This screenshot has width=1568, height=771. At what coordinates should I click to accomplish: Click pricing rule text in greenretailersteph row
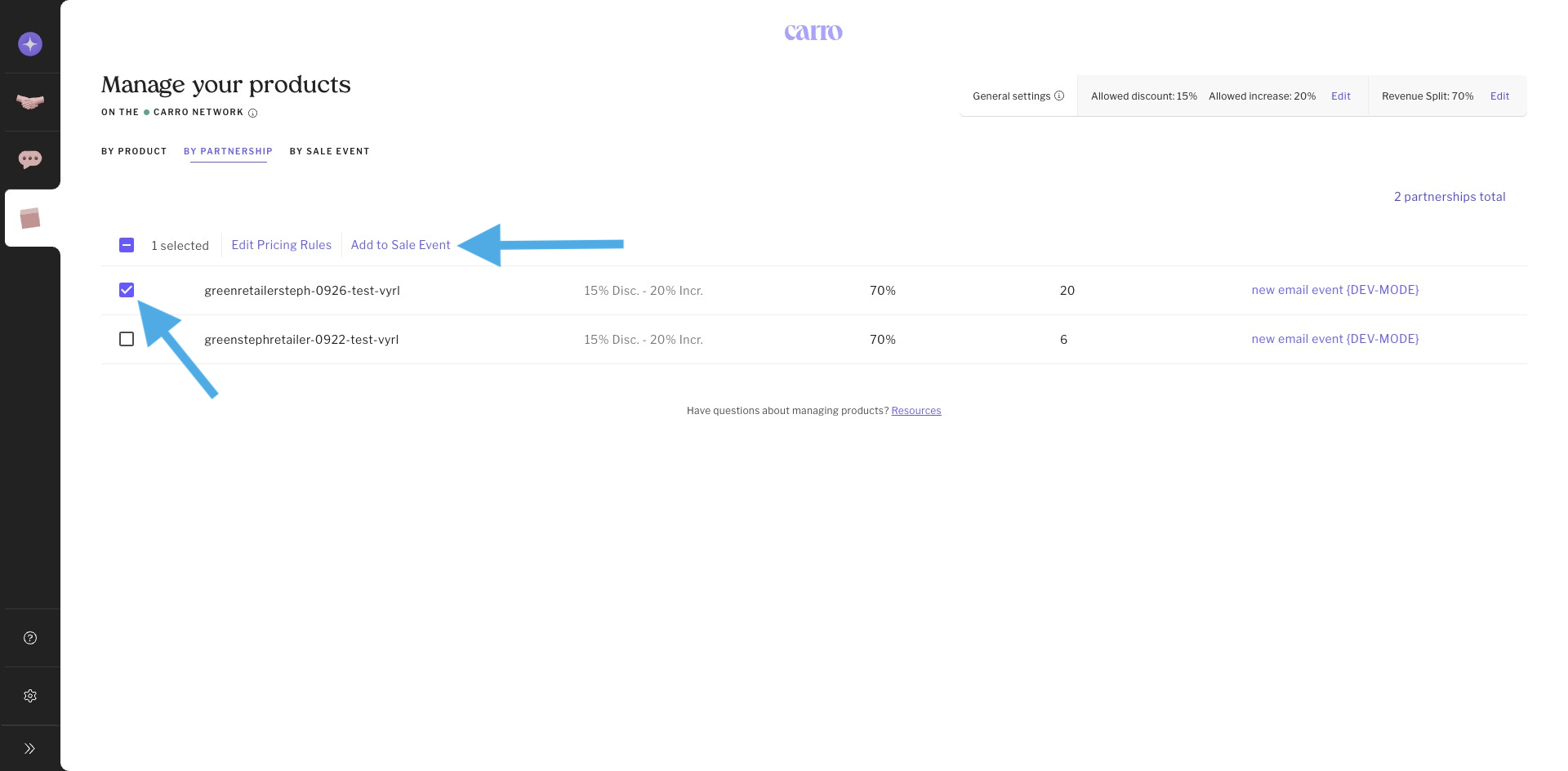[x=644, y=291]
